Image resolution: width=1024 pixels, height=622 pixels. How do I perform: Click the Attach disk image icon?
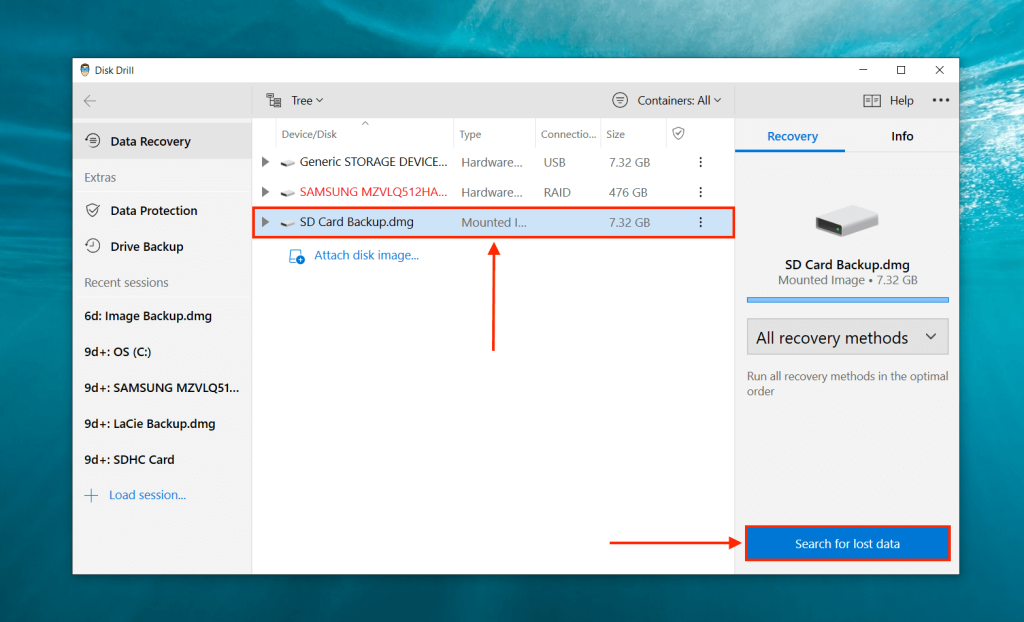(x=295, y=255)
